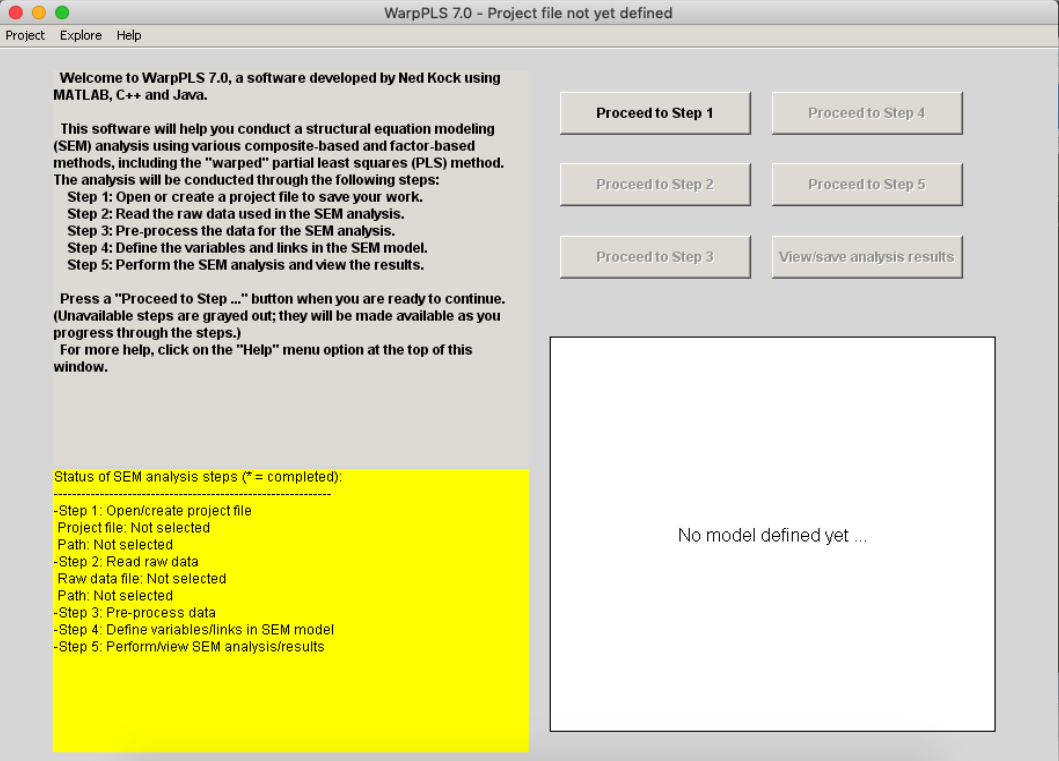
Task: Click Proceed to Step 2 button
Action: pyautogui.click(x=654, y=184)
